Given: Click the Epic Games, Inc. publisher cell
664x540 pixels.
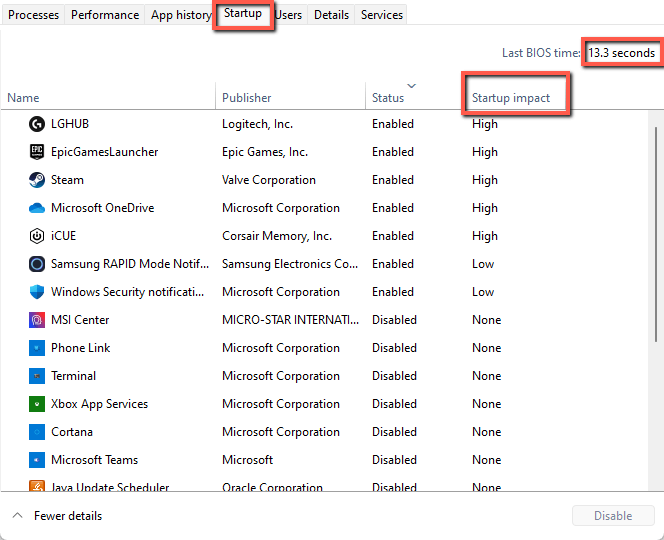Looking at the screenshot, I should pyautogui.click(x=265, y=152).
